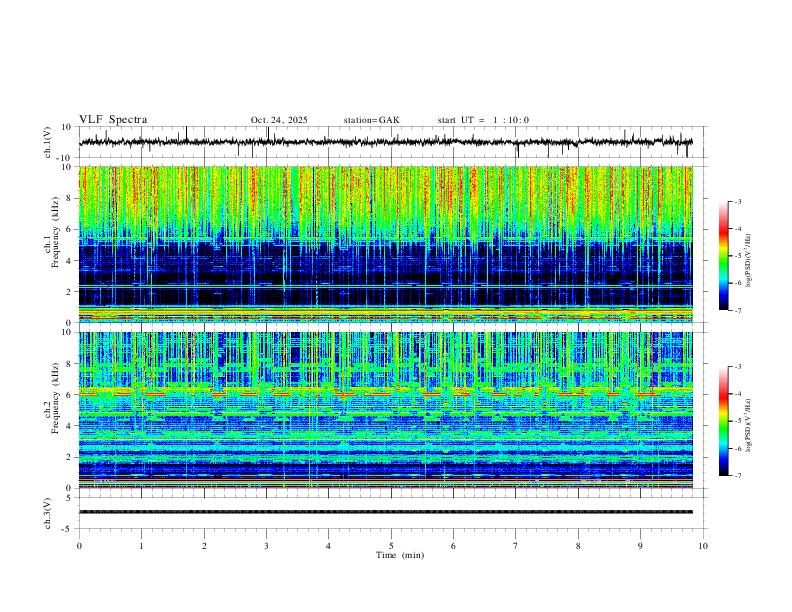
Task: Click the "ch.3(V)" axis label
Action: 48,513
